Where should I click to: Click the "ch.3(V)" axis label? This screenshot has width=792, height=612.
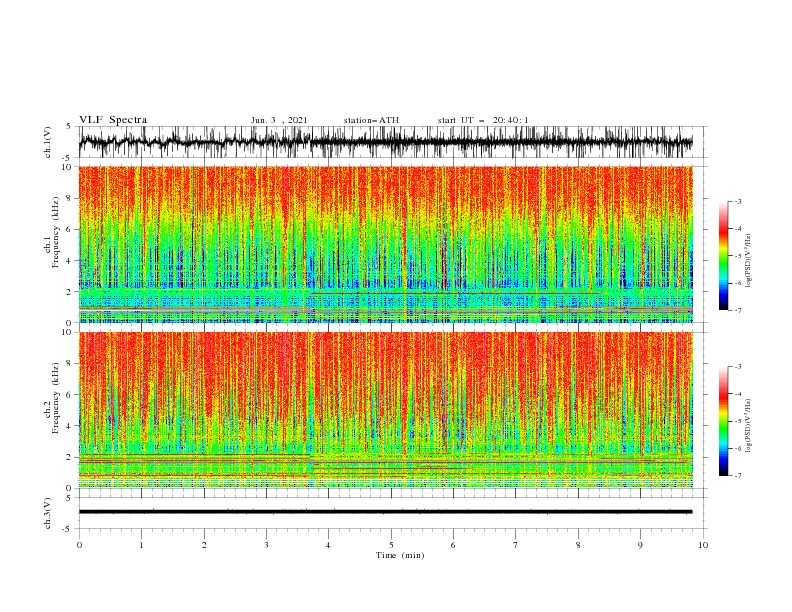[x=48, y=513]
